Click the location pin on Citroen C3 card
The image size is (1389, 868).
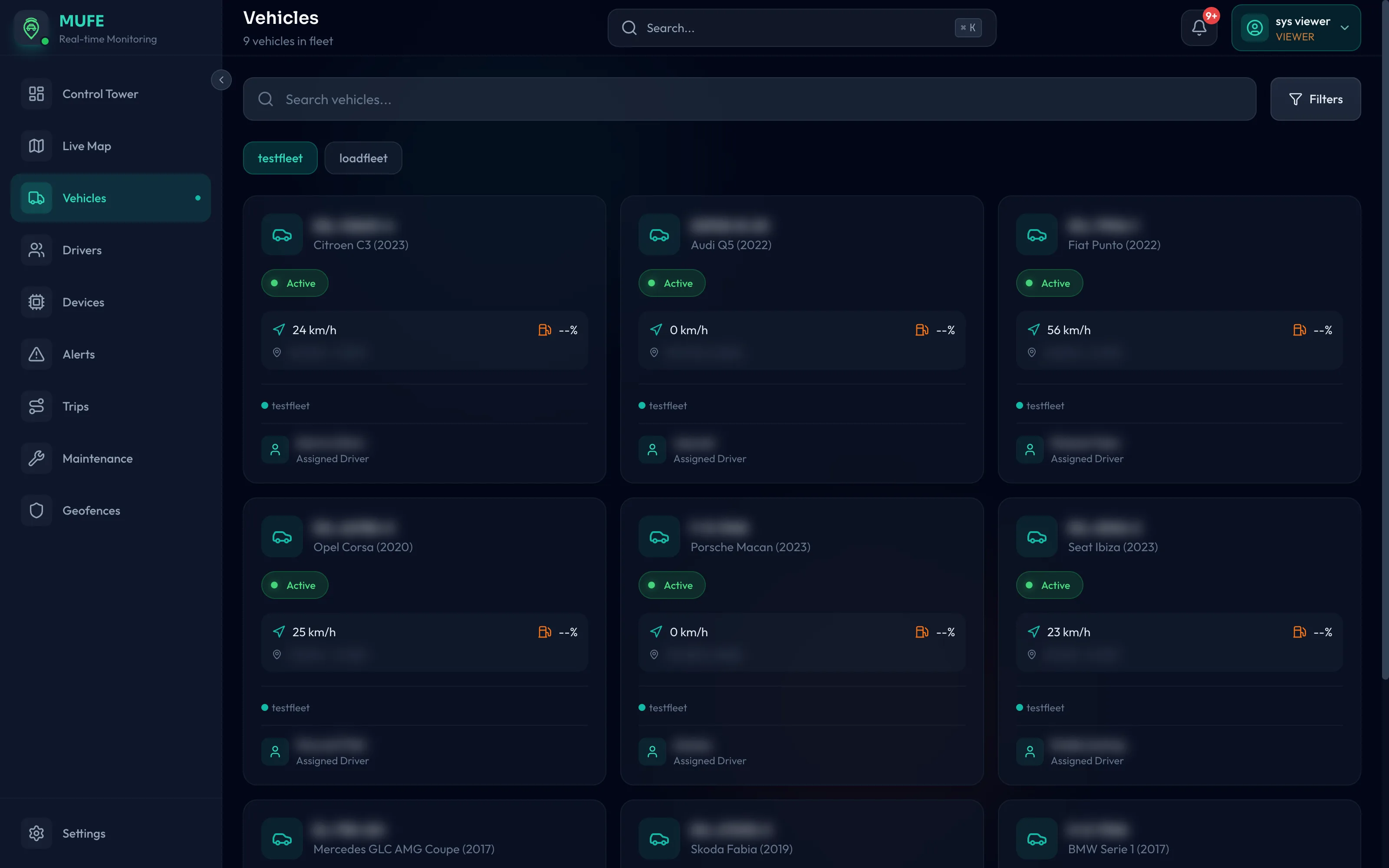[x=276, y=352]
